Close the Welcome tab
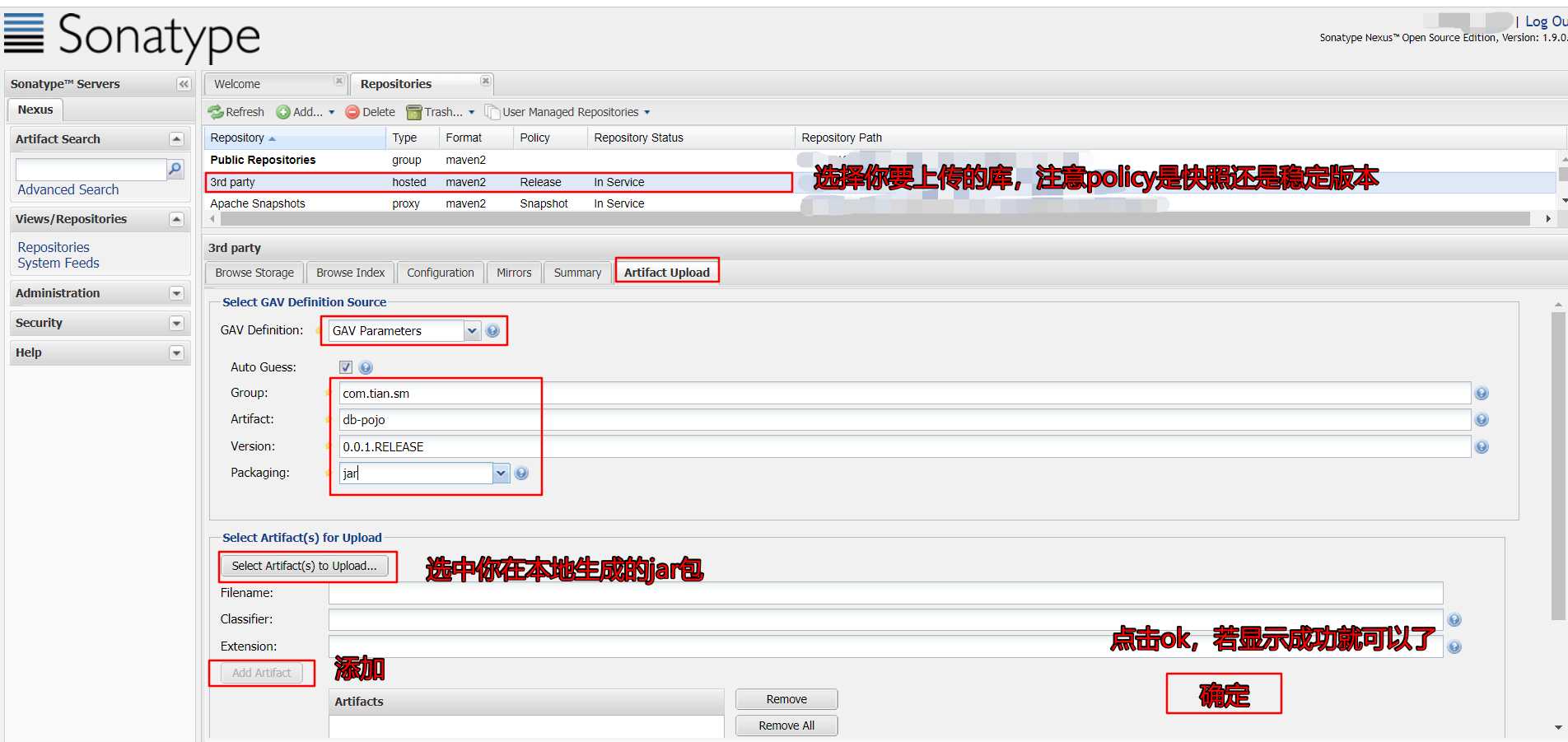The width and height of the screenshot is (1568, 742). (338, 81)
